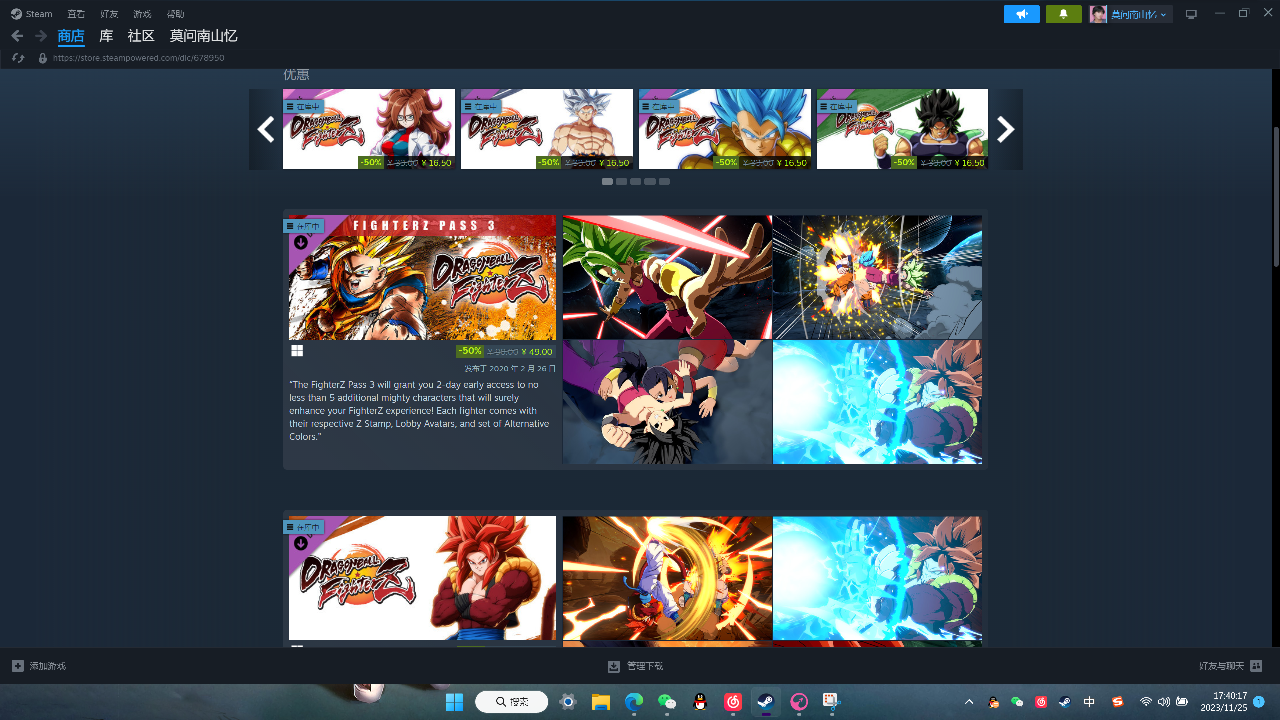The image size is (1280, 720).
Task: Select the fifth carousel page dot
Action: tap(664, 182)
